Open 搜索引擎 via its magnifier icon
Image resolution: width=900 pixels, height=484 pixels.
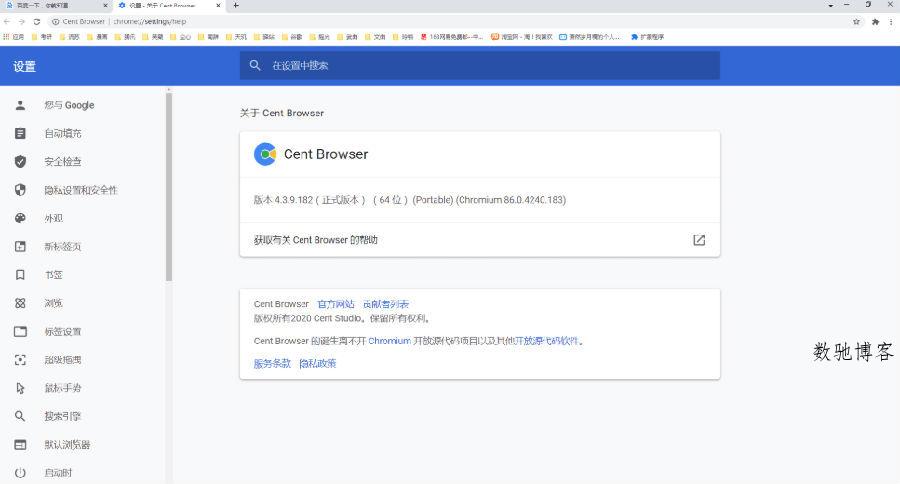pyautogui.click(x=20, y=416)
